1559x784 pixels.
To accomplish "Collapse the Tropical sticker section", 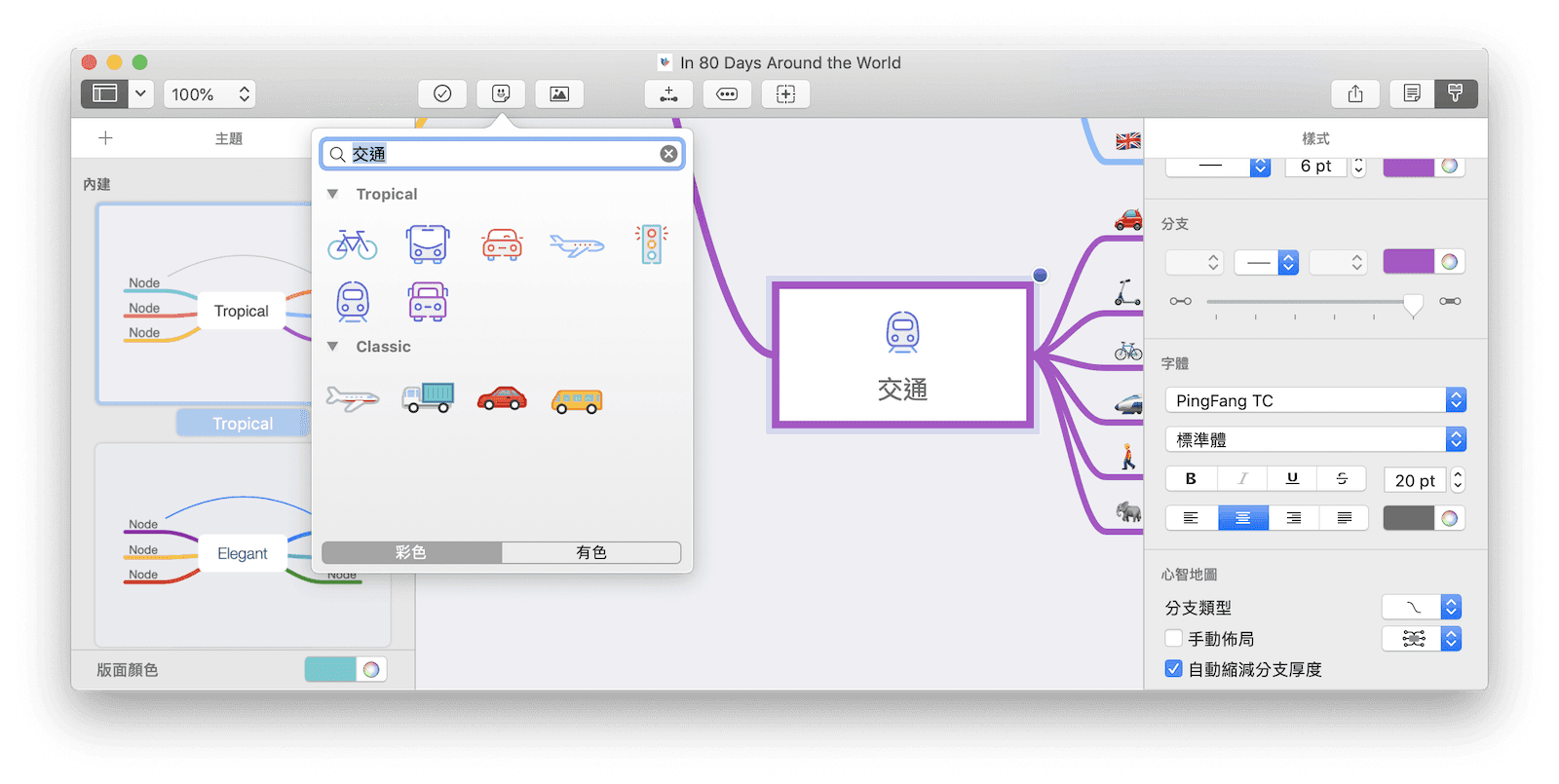I will pos(333,195).
